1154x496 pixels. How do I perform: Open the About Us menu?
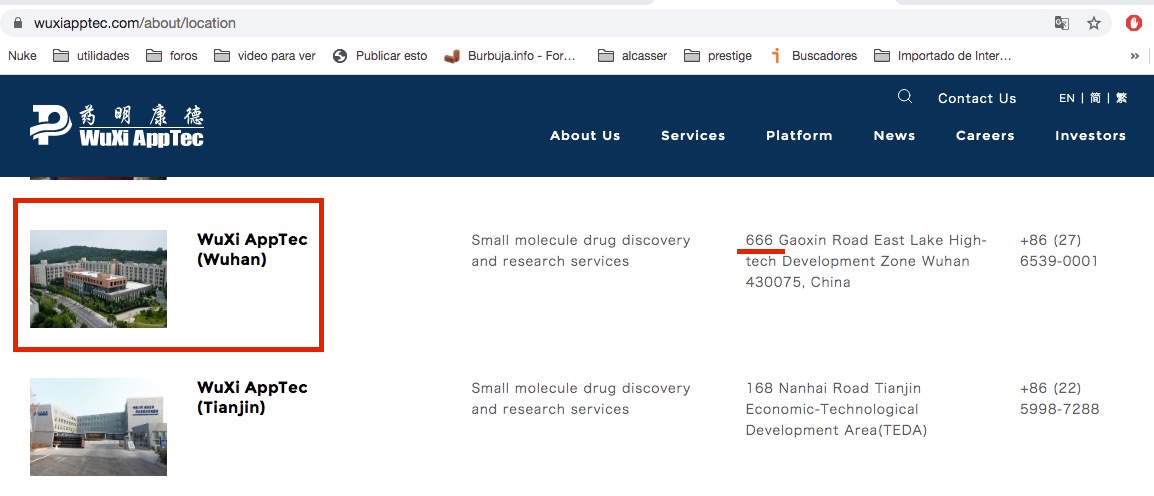[585, 136]
